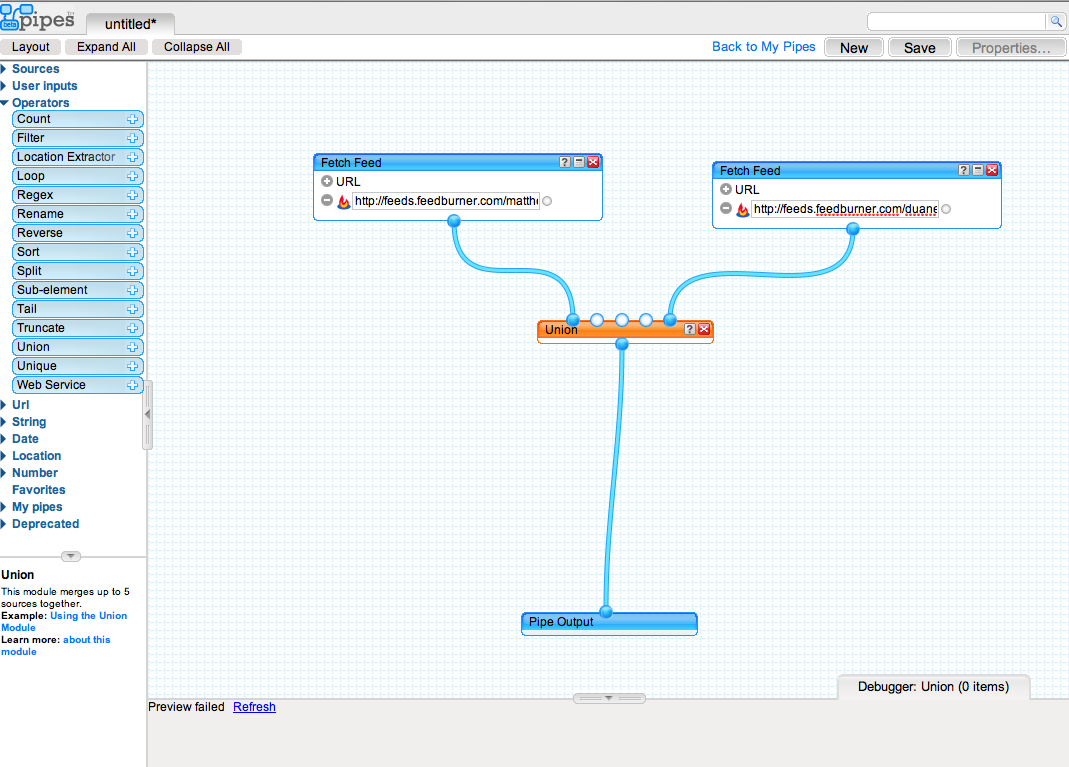Viewport: 1069px width, 767px height.
Task: Click the Refresh link for preview
Action: coord(254,707)
